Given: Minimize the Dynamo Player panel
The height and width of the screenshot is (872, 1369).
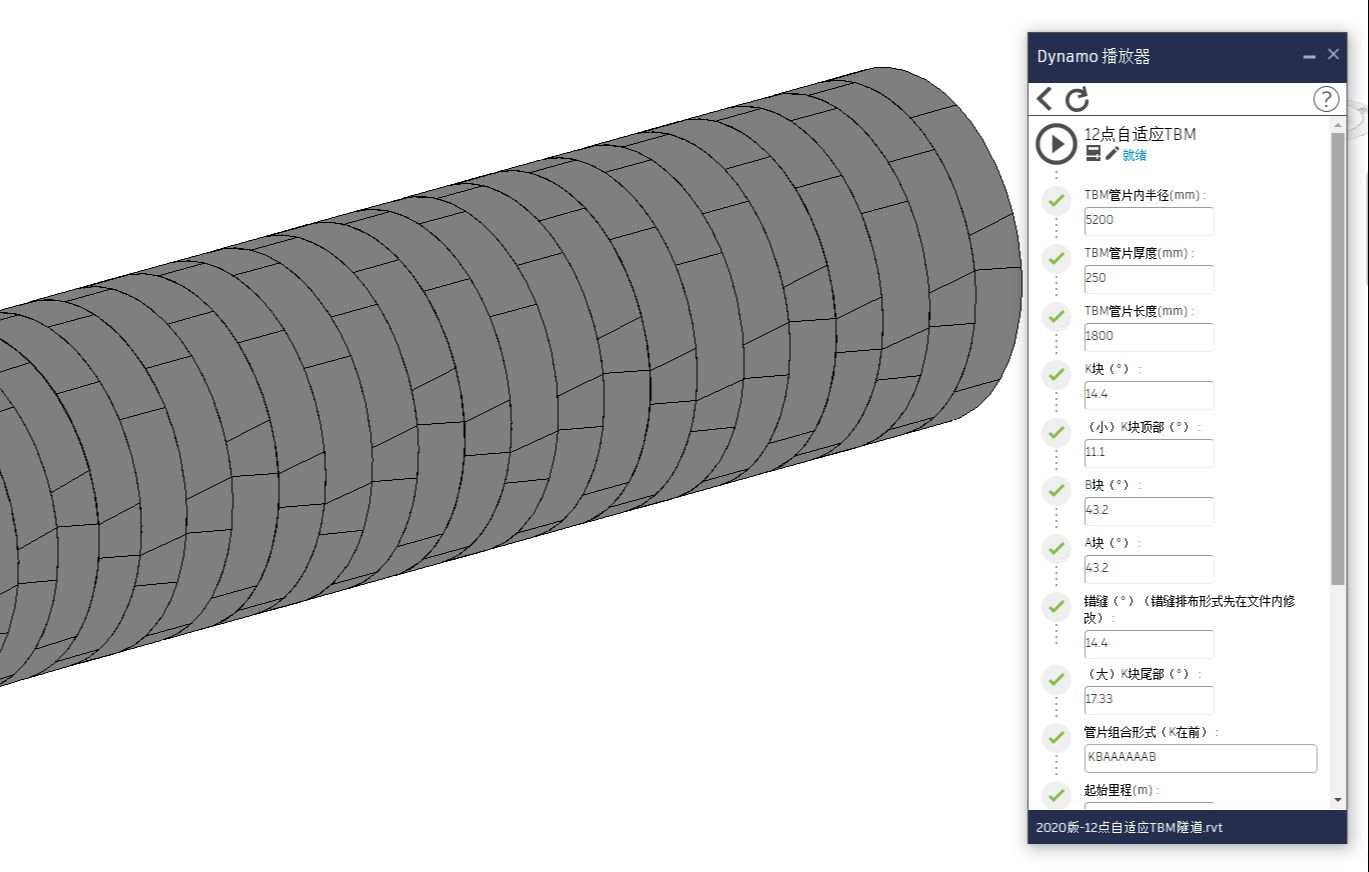Looking at the screenshot, I should [x=1308, y=55].
